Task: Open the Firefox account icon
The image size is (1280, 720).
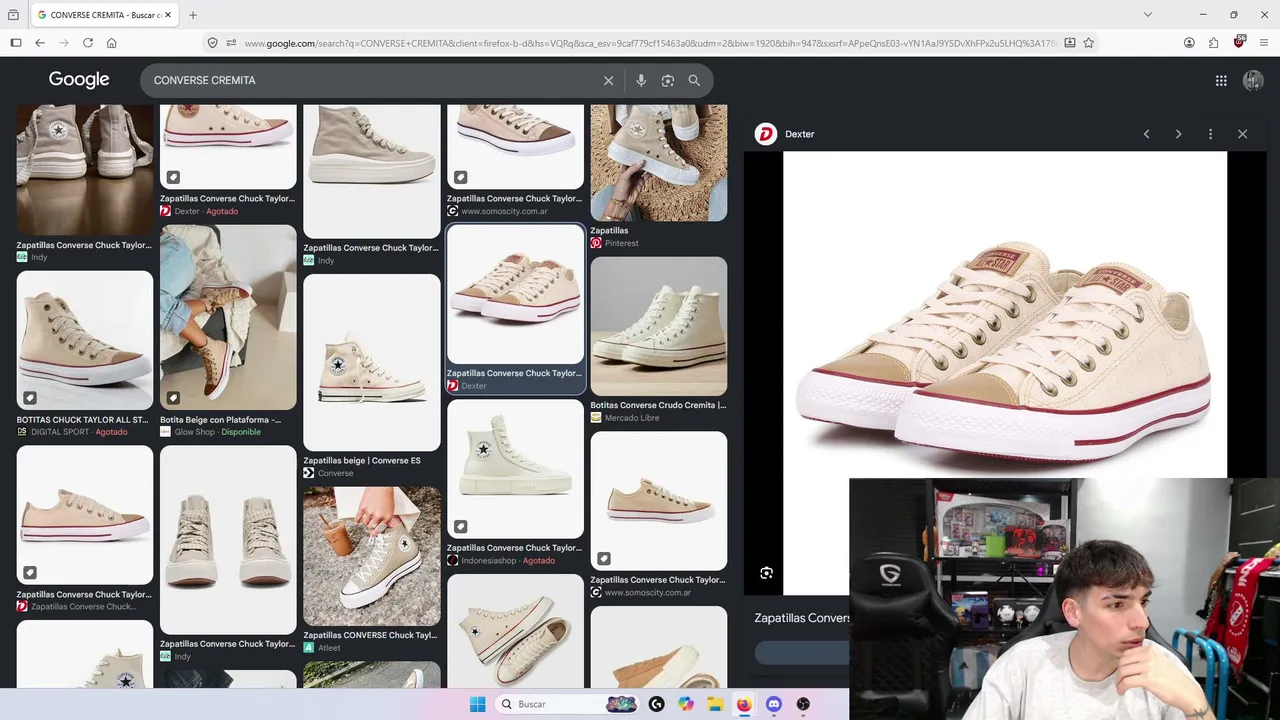Action: [1189, 43]
